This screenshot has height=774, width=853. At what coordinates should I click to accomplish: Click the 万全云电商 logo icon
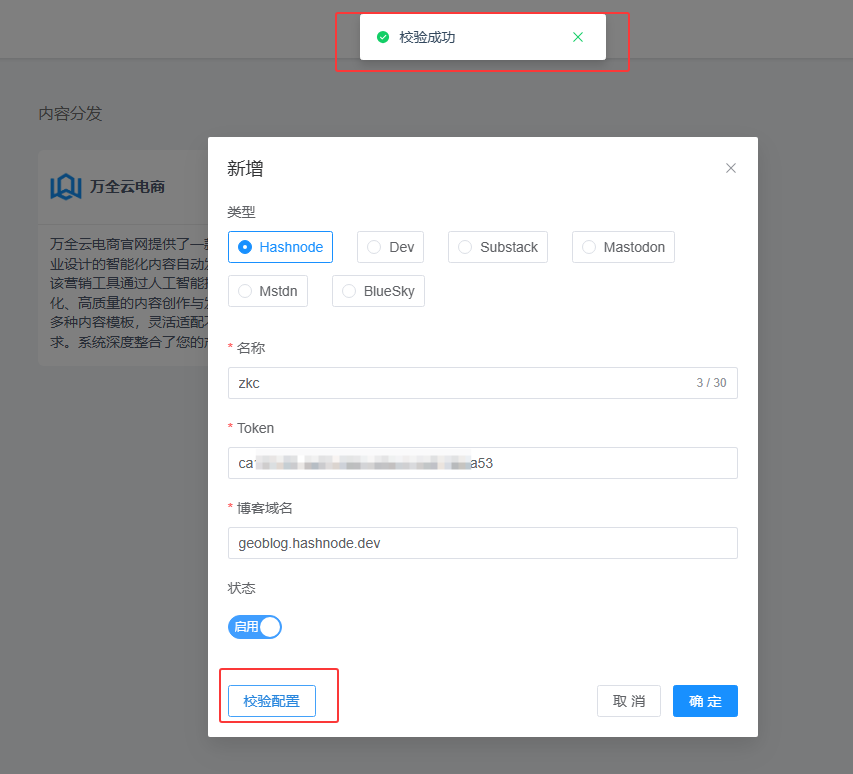tap(66, 186)
